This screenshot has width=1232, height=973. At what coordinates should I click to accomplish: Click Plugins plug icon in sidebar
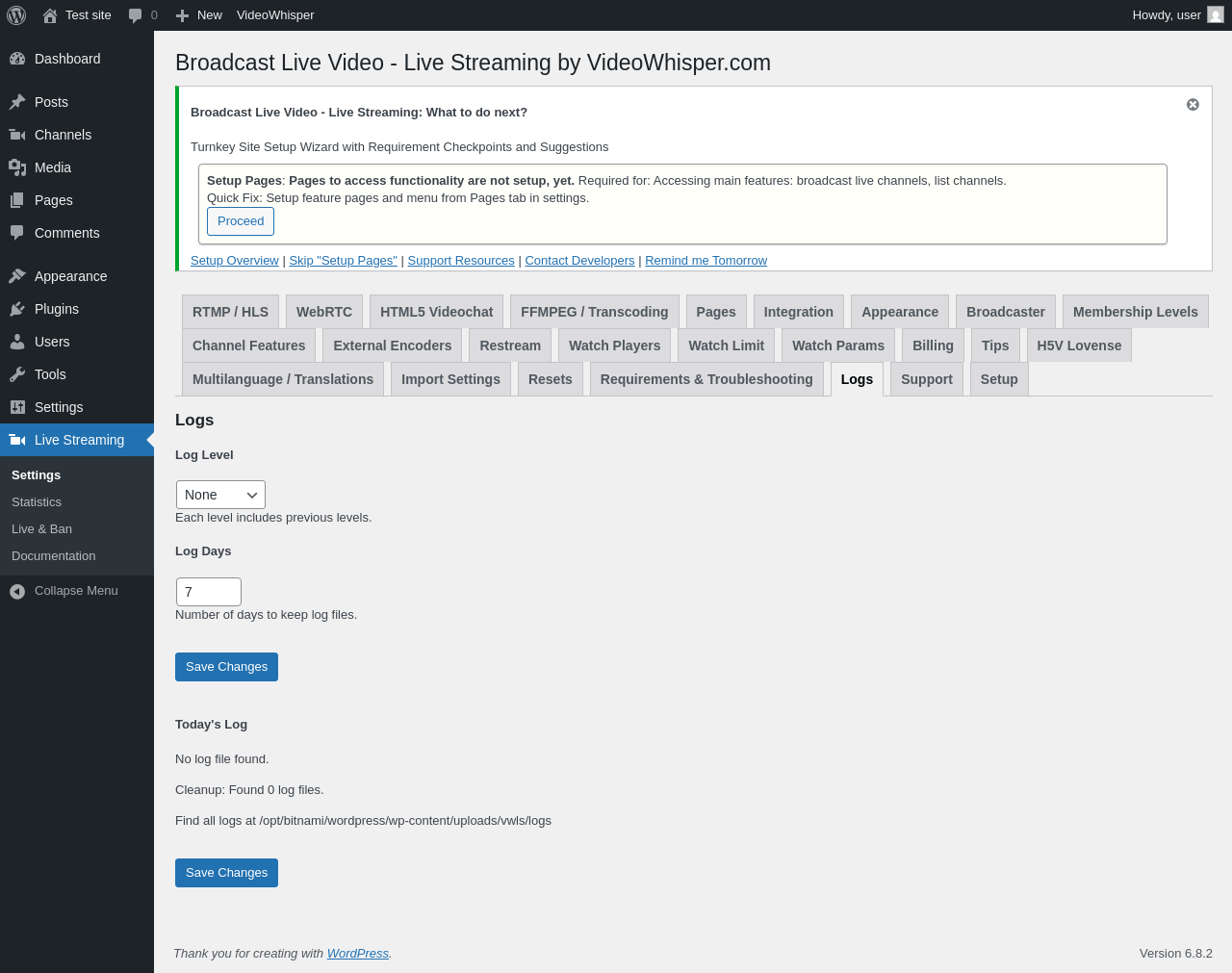pos(17,309)
